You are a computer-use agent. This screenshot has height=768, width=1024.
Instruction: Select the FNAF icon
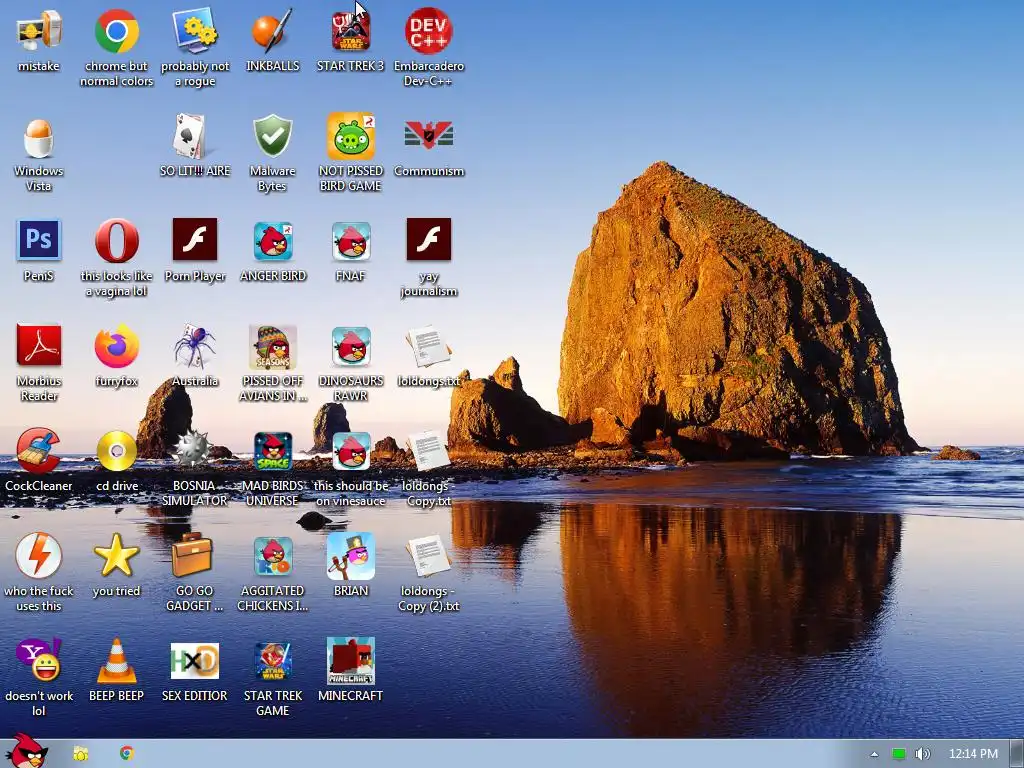click(351, 241)
